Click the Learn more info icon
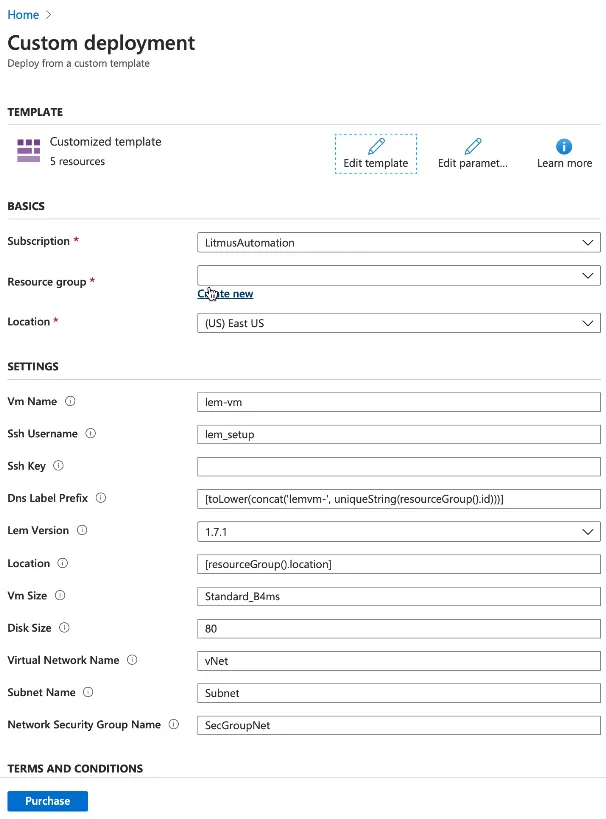The image size is (606, 819). [564, 146]
